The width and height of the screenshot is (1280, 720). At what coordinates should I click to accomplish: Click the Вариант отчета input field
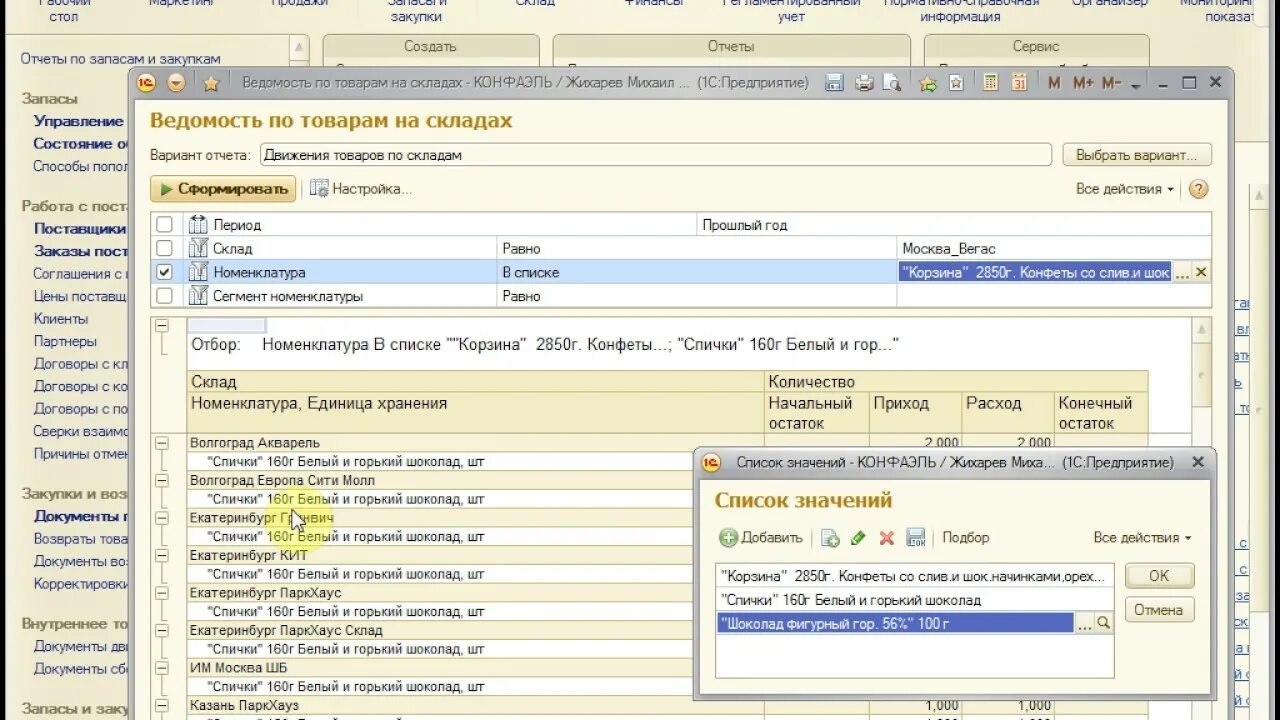(x=655, y=155)
